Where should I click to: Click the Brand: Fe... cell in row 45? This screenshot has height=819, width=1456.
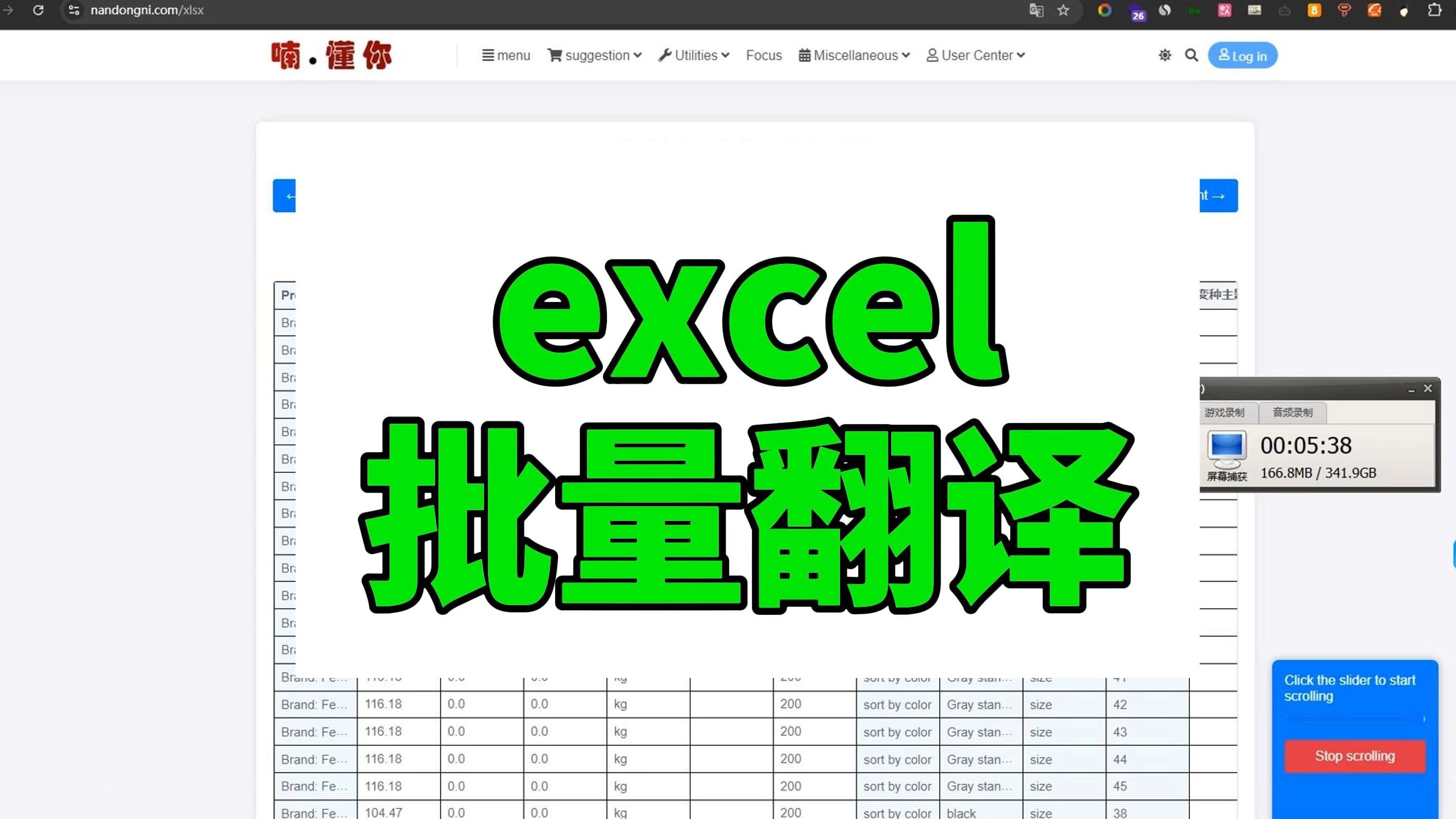(316, 786)
